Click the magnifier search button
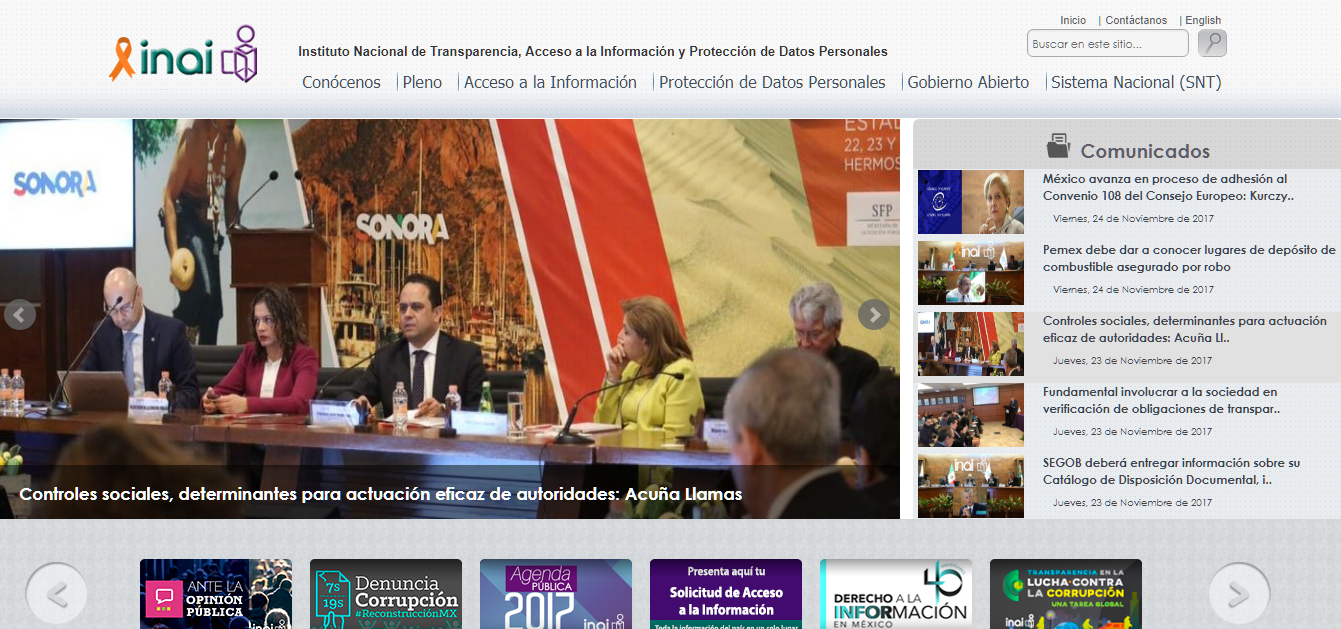Screen dimensions: 1341x629 (x=1211, y=43)
